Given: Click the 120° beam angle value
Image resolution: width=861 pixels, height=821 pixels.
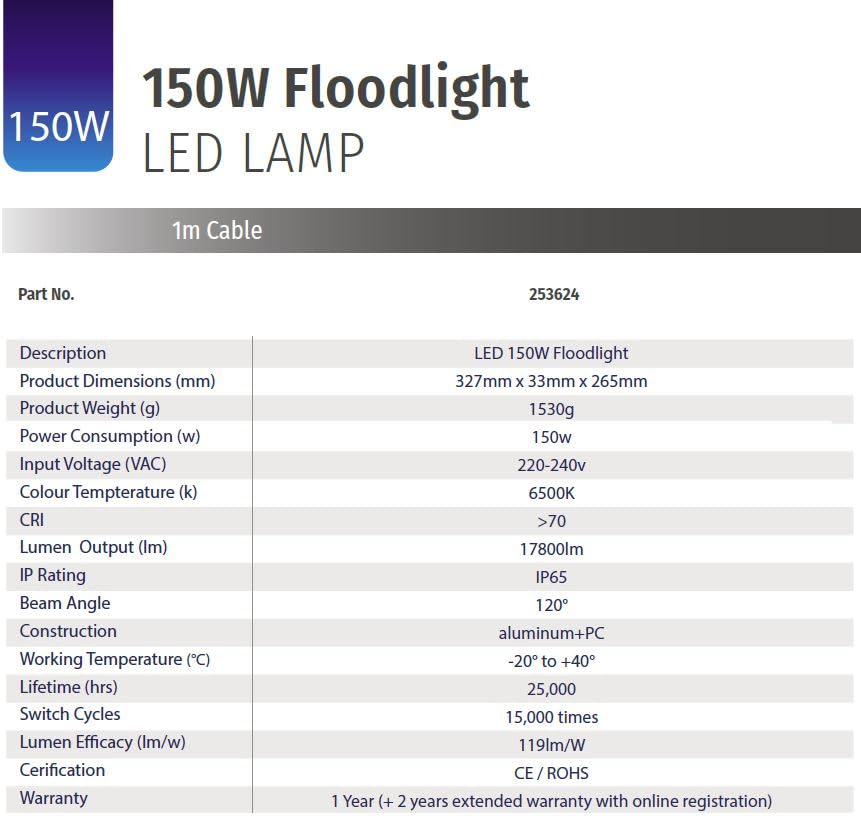Looking at the screenshot, I should [x=551, y=605].
